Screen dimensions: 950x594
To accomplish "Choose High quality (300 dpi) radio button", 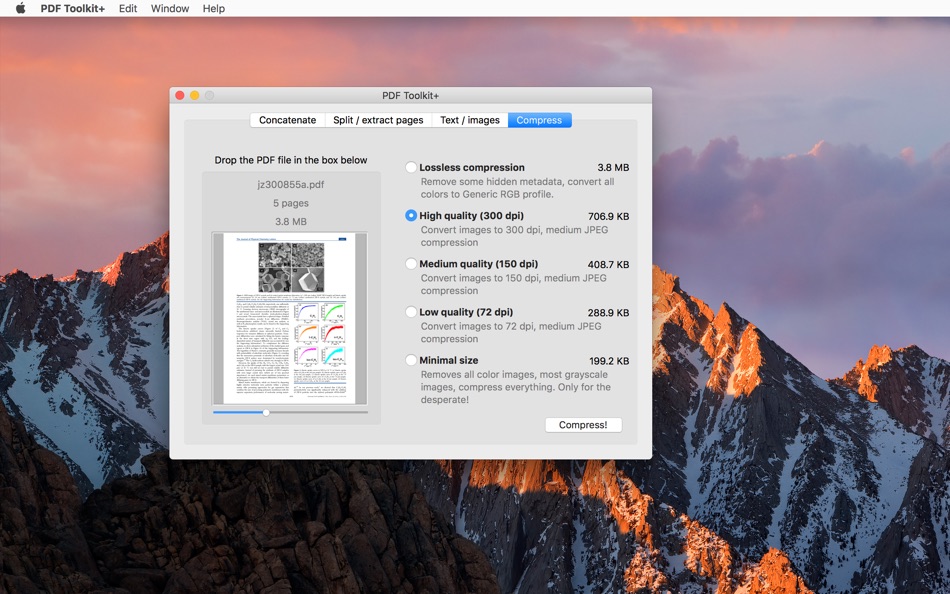I will pos(411,216).
